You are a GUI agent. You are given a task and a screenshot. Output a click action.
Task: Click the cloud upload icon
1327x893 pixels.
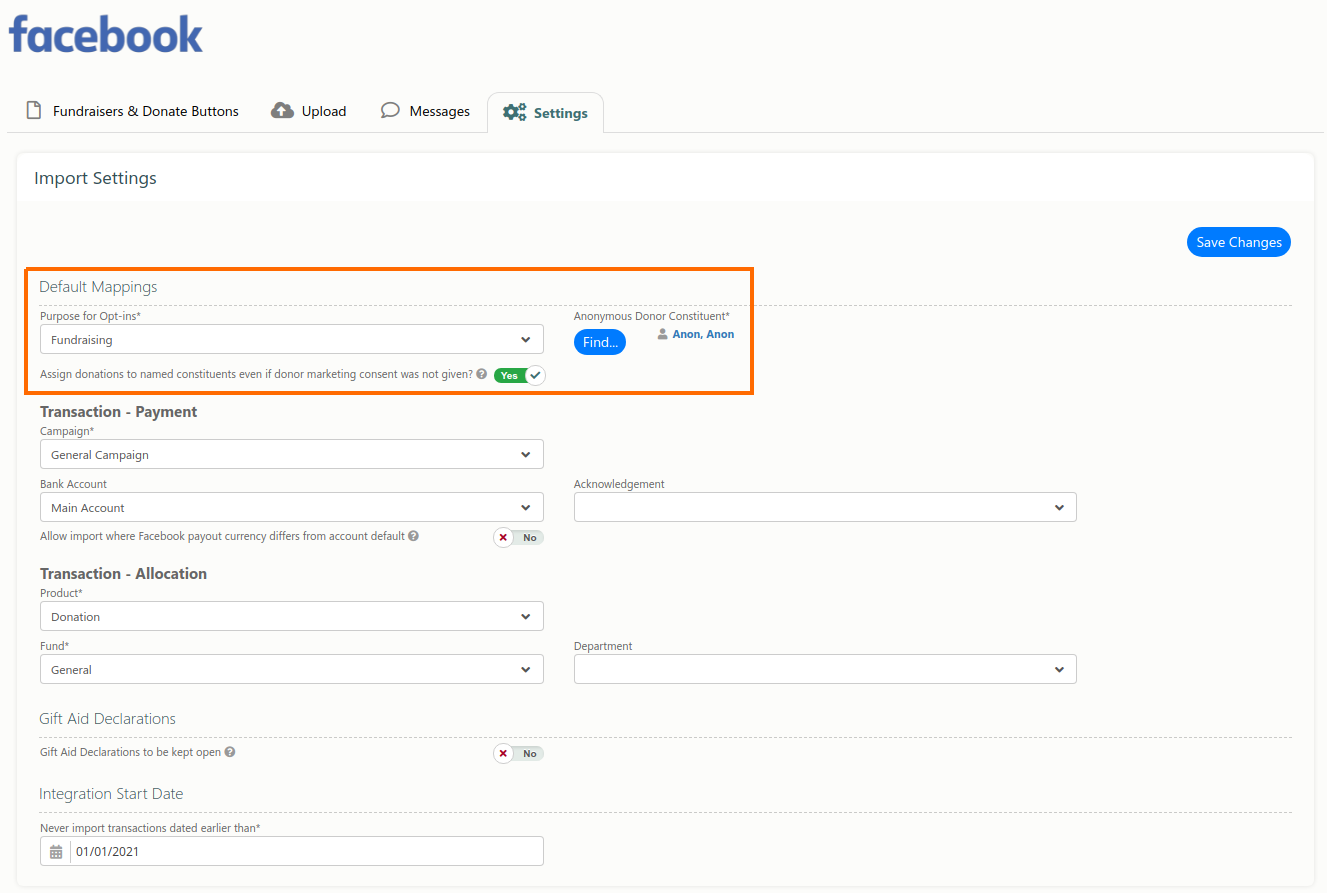pyautogui.click(x=282, y=110)
